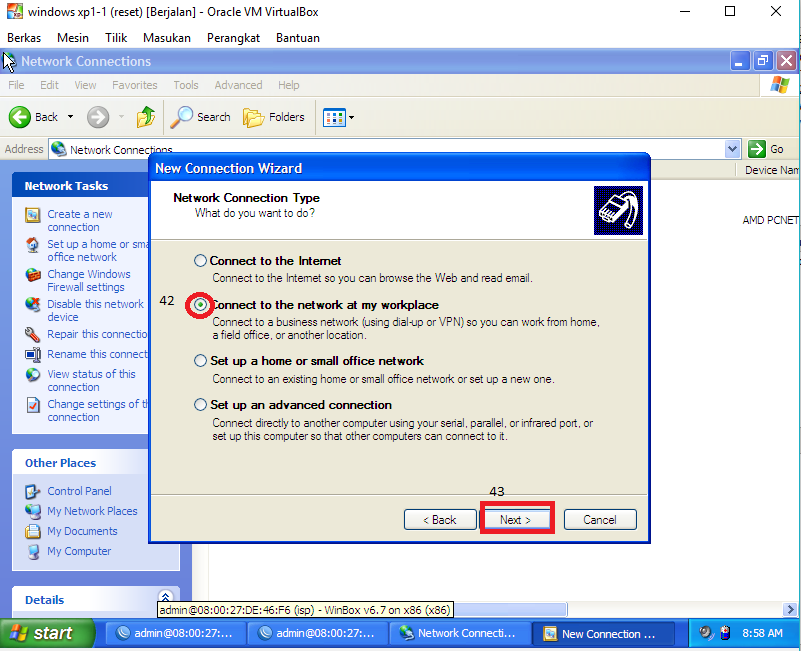The height and width of the screenshot is (651, 801).
Task: Click Set up home network icon
Action: pos(33,245)
